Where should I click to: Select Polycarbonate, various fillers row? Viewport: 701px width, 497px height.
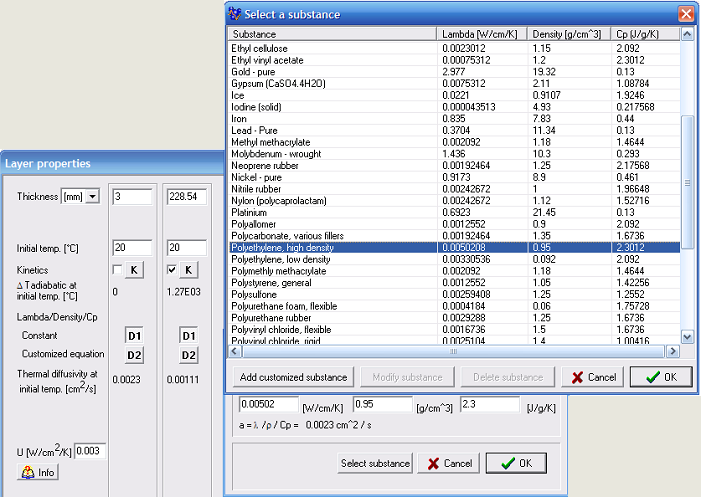pos(455,236)
